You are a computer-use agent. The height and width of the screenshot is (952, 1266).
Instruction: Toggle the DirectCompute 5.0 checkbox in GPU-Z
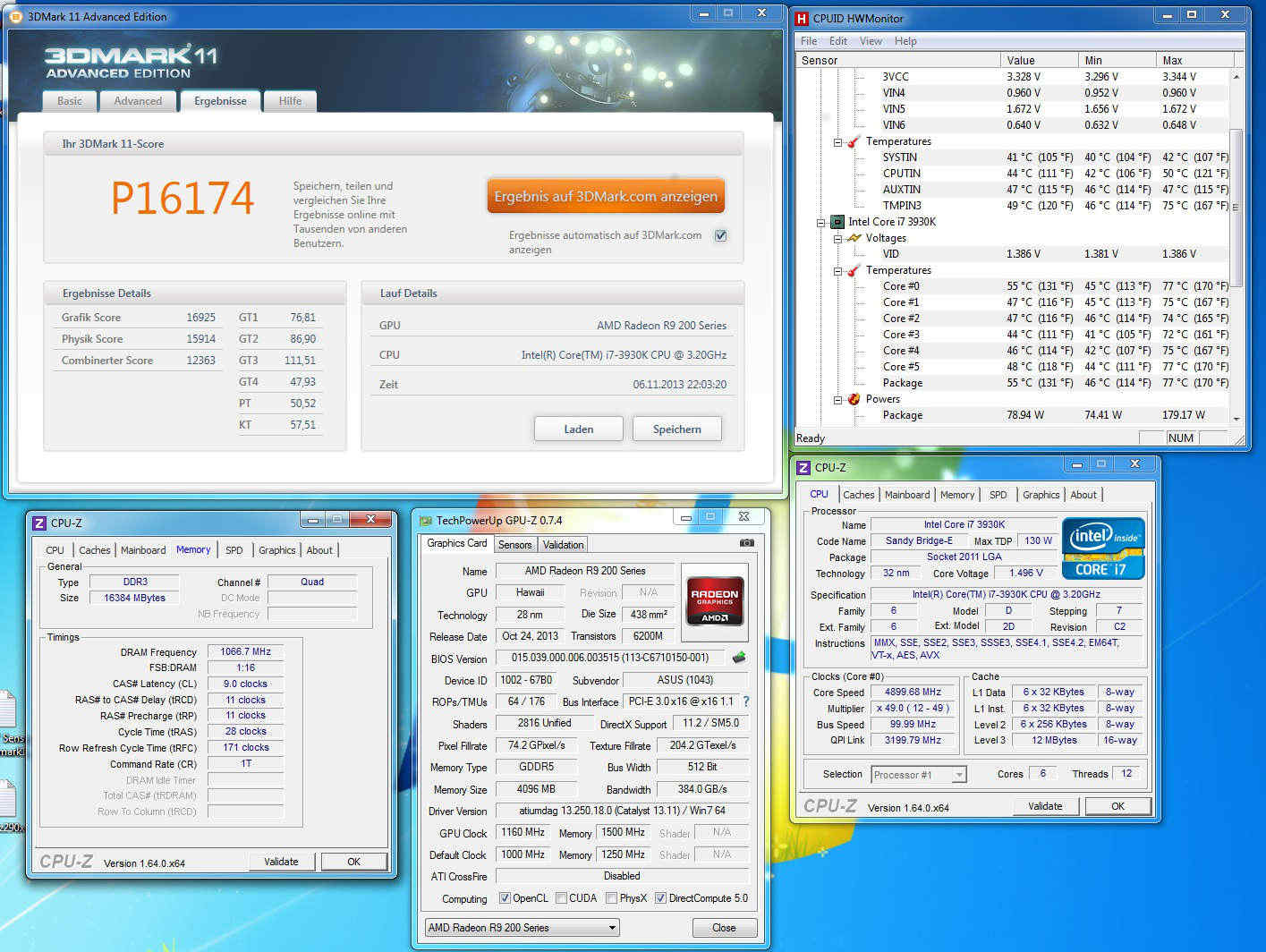(660, 898)
